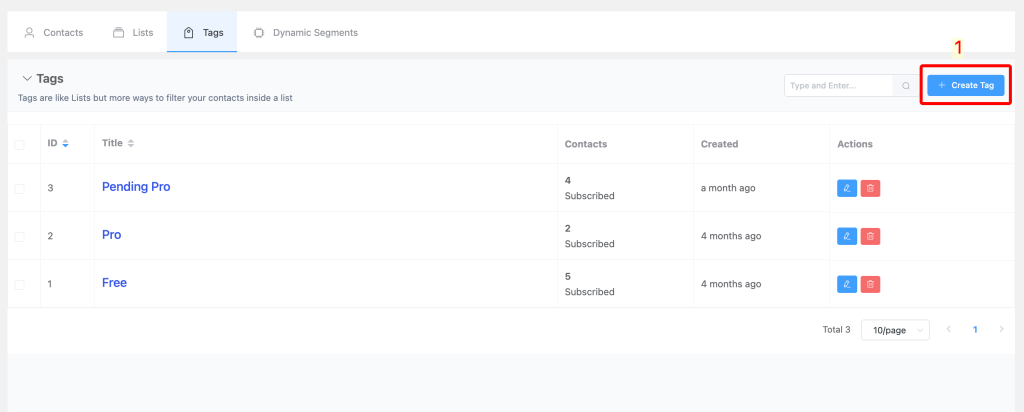The width and height of the screenshot is (1024, 412).
Task: Sort tags by Title column arrows
Action: pyautogui.click(x=131, y=144)
